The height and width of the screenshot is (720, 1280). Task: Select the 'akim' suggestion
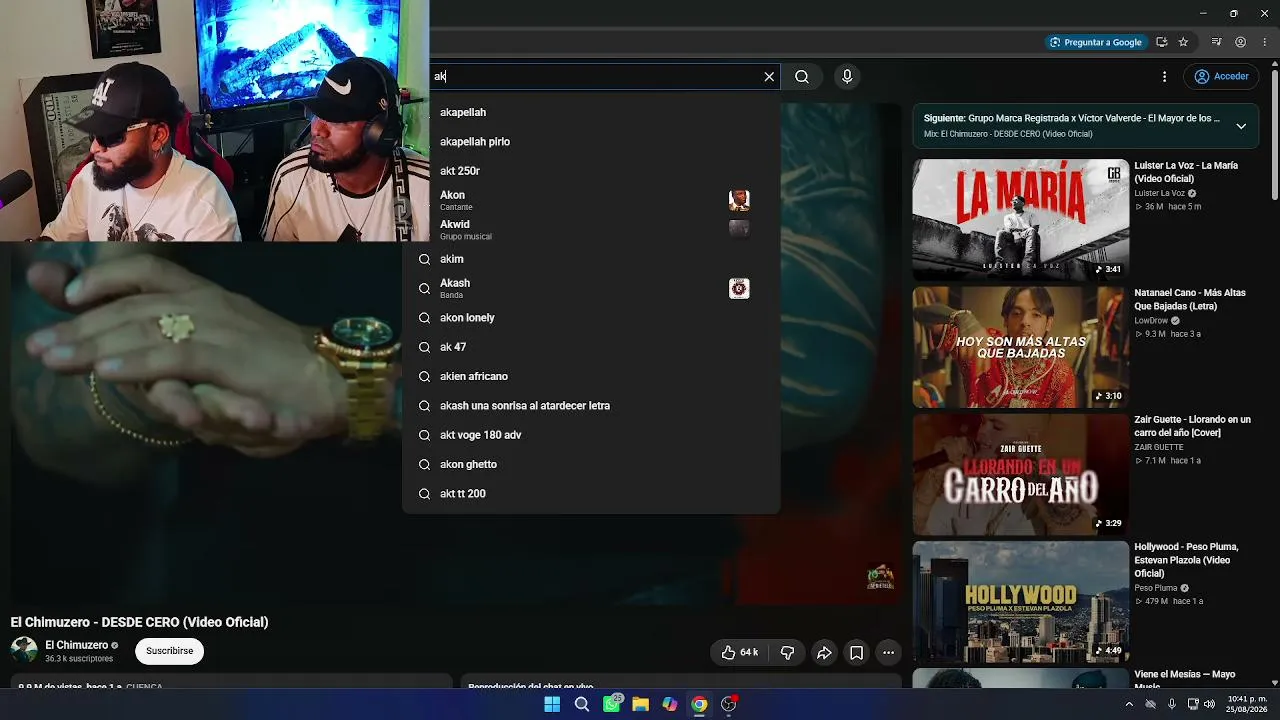click(591, 259)
